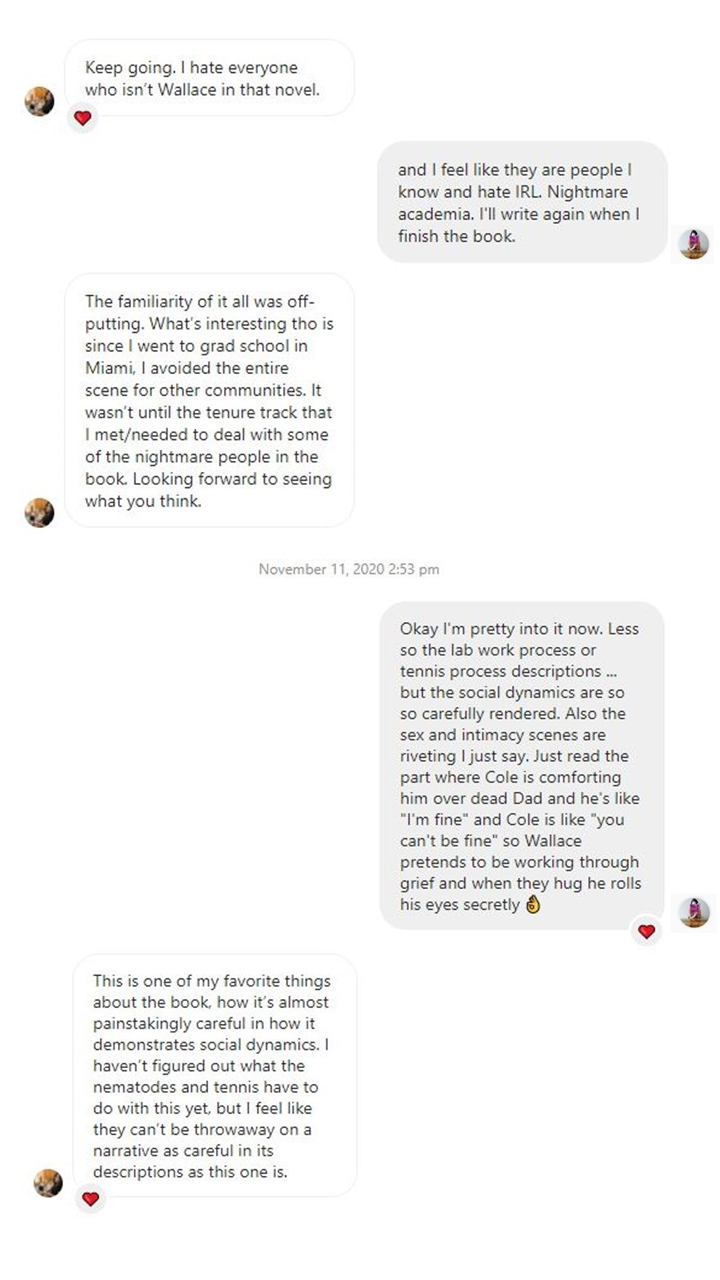Viewport: 720px width, 1280px height.
Task: Open the sender avatar beside "Nightmare academia" message
Action: pyautogui.click(x=693, y=243)
